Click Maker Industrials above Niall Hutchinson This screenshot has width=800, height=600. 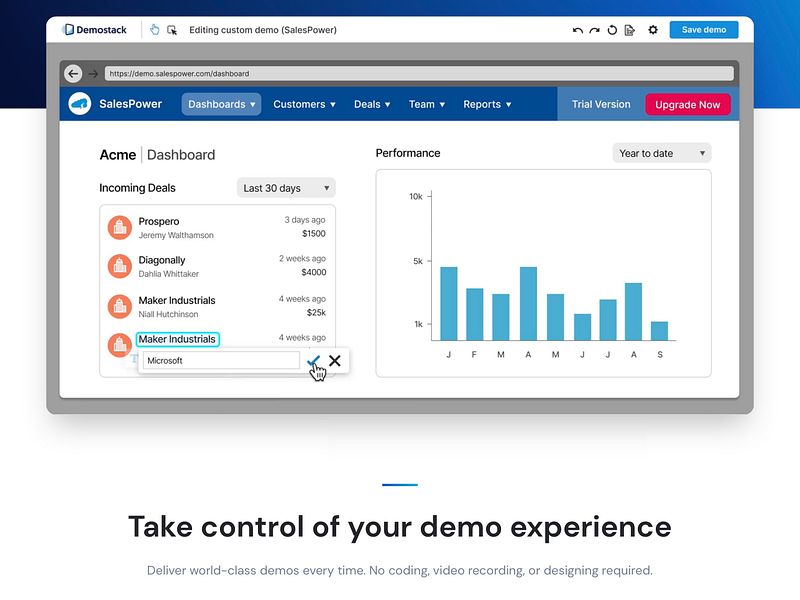[177, 301]
